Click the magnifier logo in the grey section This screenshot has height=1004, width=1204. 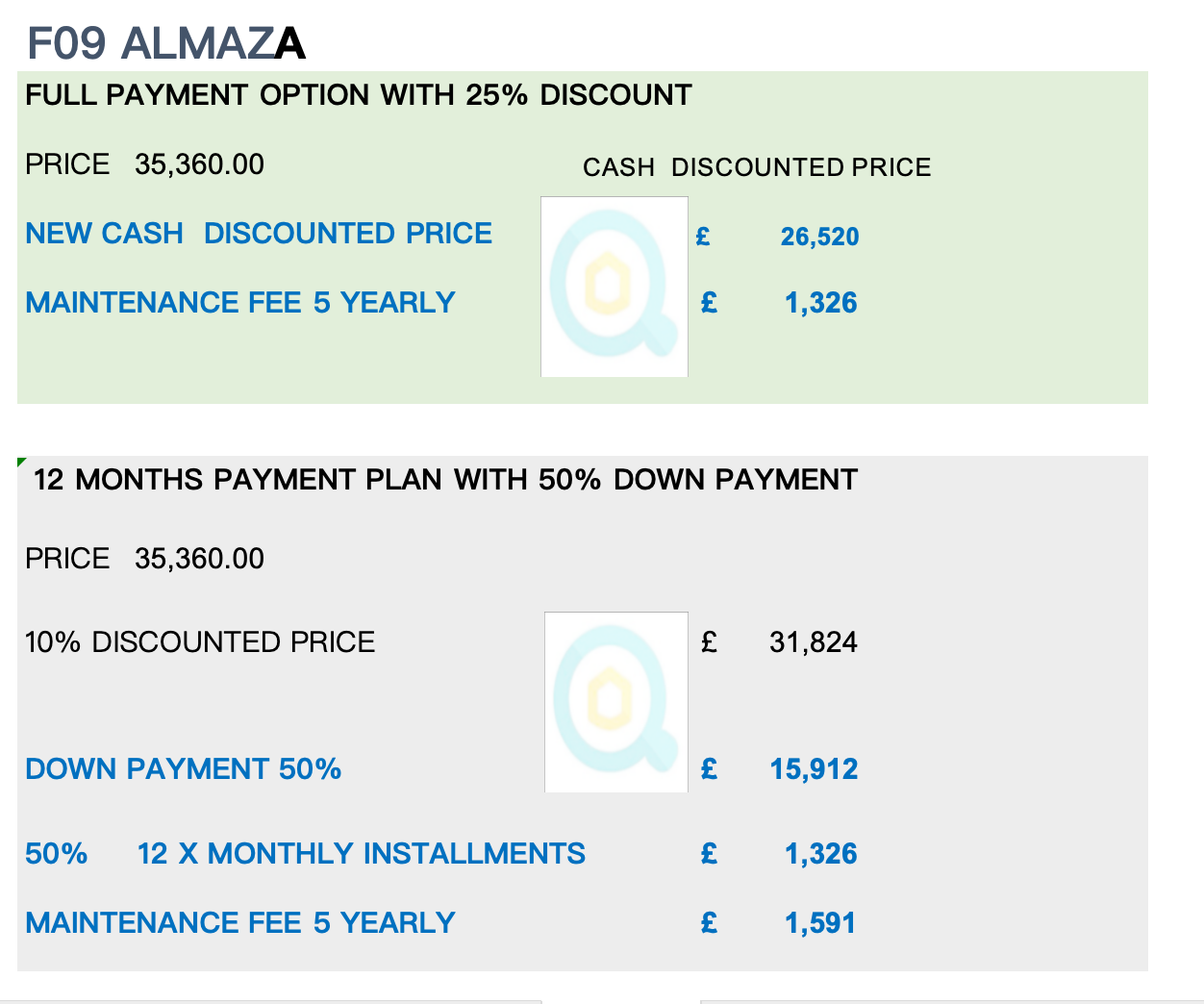(x=616, y=702)
